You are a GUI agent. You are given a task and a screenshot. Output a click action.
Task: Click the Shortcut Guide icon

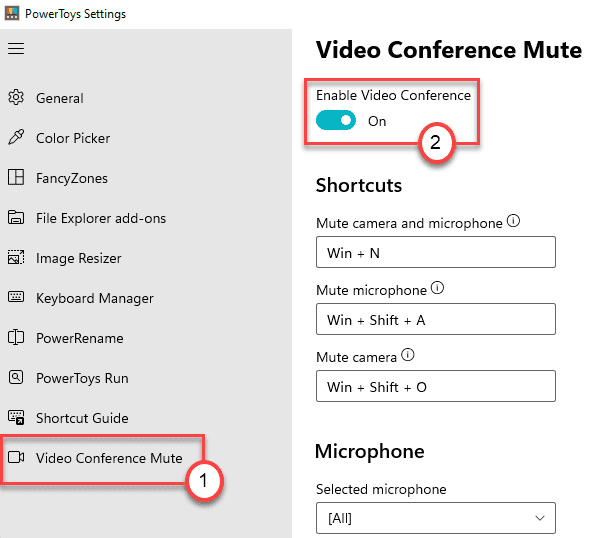(x=16, y=418)
